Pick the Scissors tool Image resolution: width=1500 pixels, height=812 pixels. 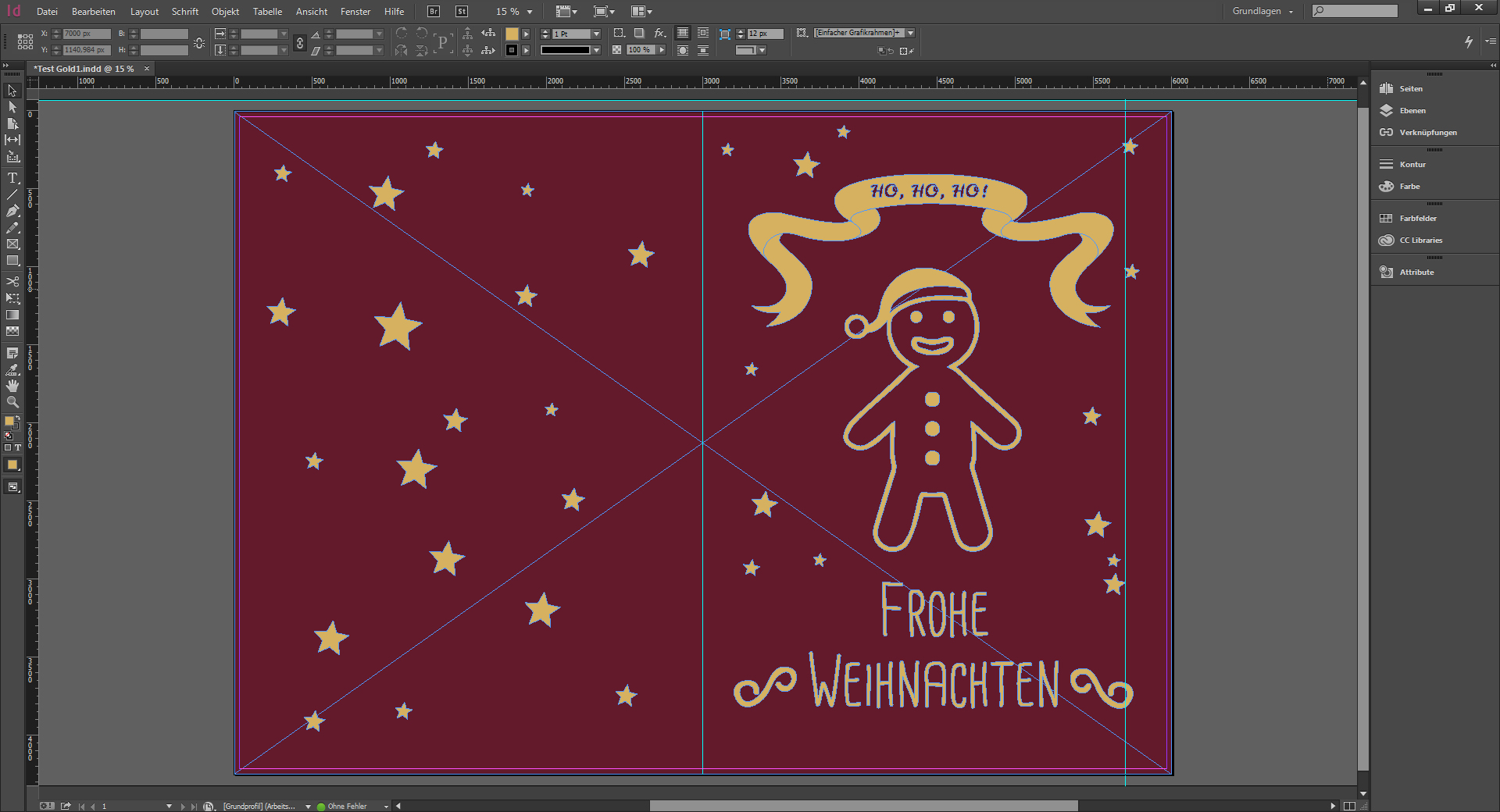pyautogui.click(x=12, y=281)
